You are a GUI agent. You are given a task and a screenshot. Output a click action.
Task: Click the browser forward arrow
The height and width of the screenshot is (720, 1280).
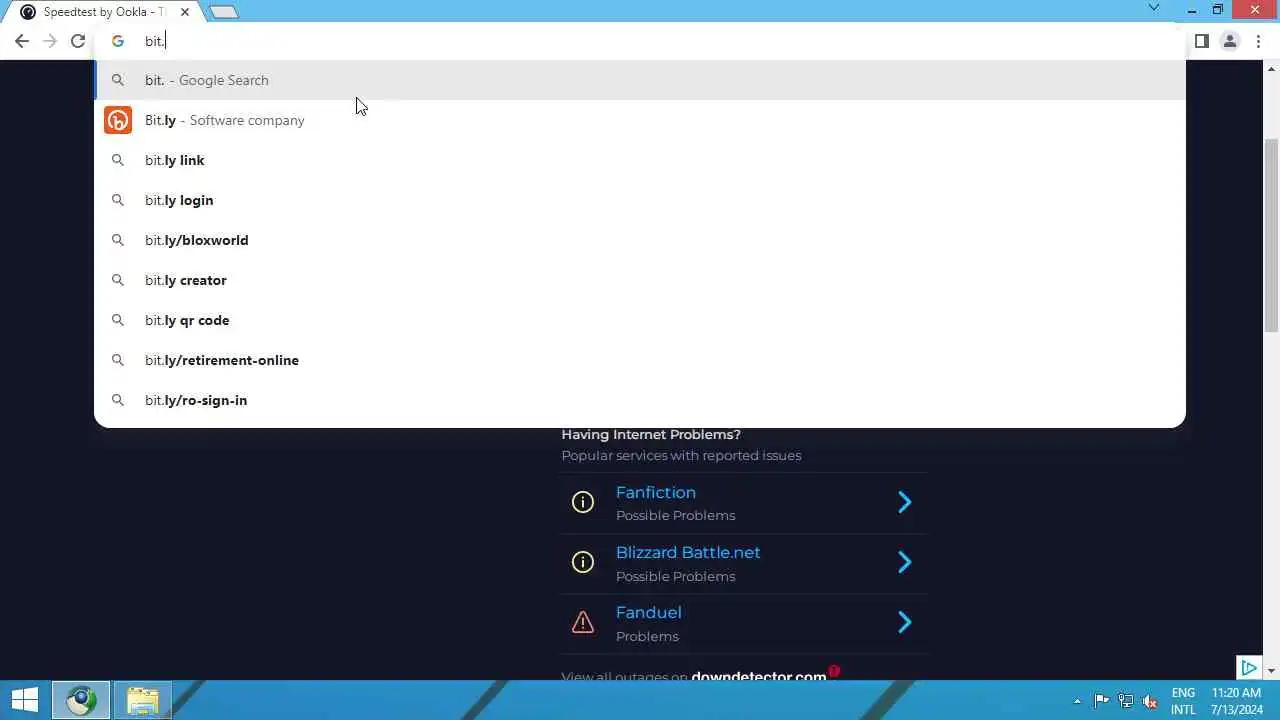(x=50, y=41)
